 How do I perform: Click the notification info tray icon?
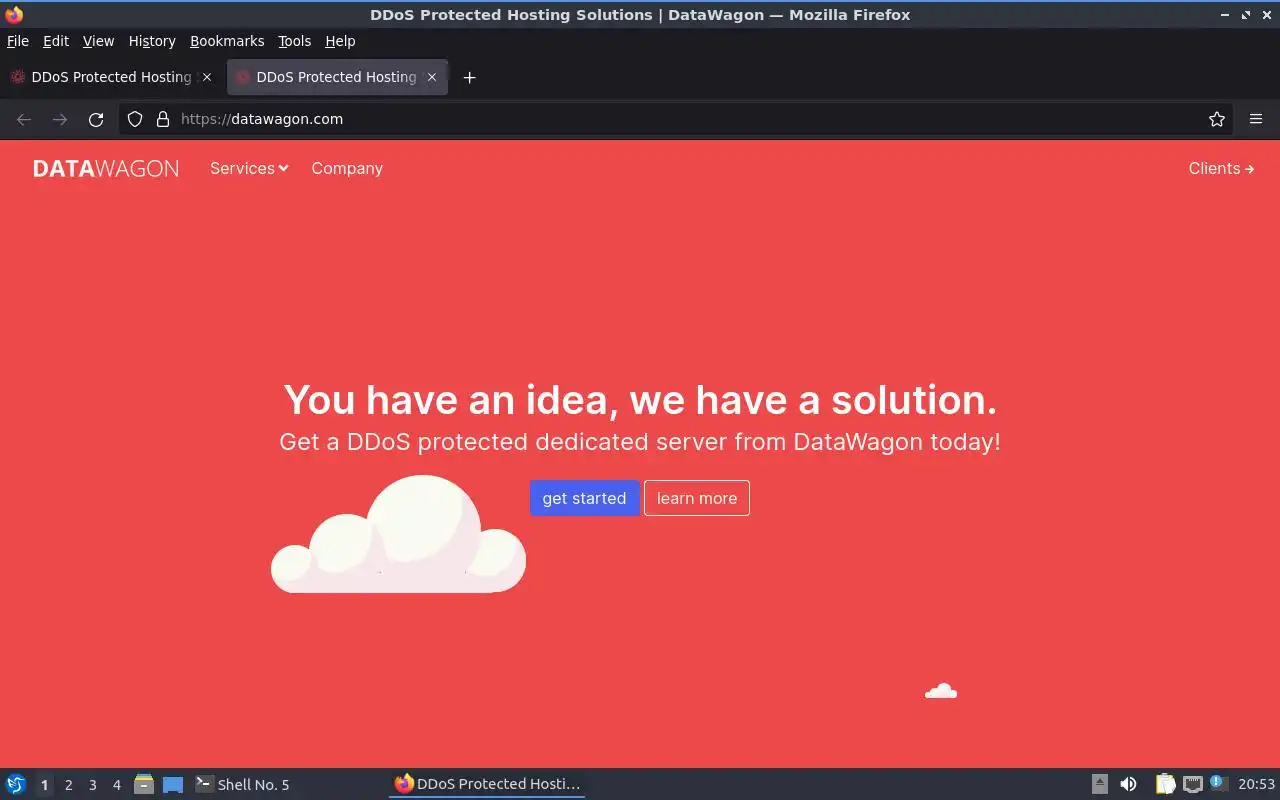(1218, 783)
